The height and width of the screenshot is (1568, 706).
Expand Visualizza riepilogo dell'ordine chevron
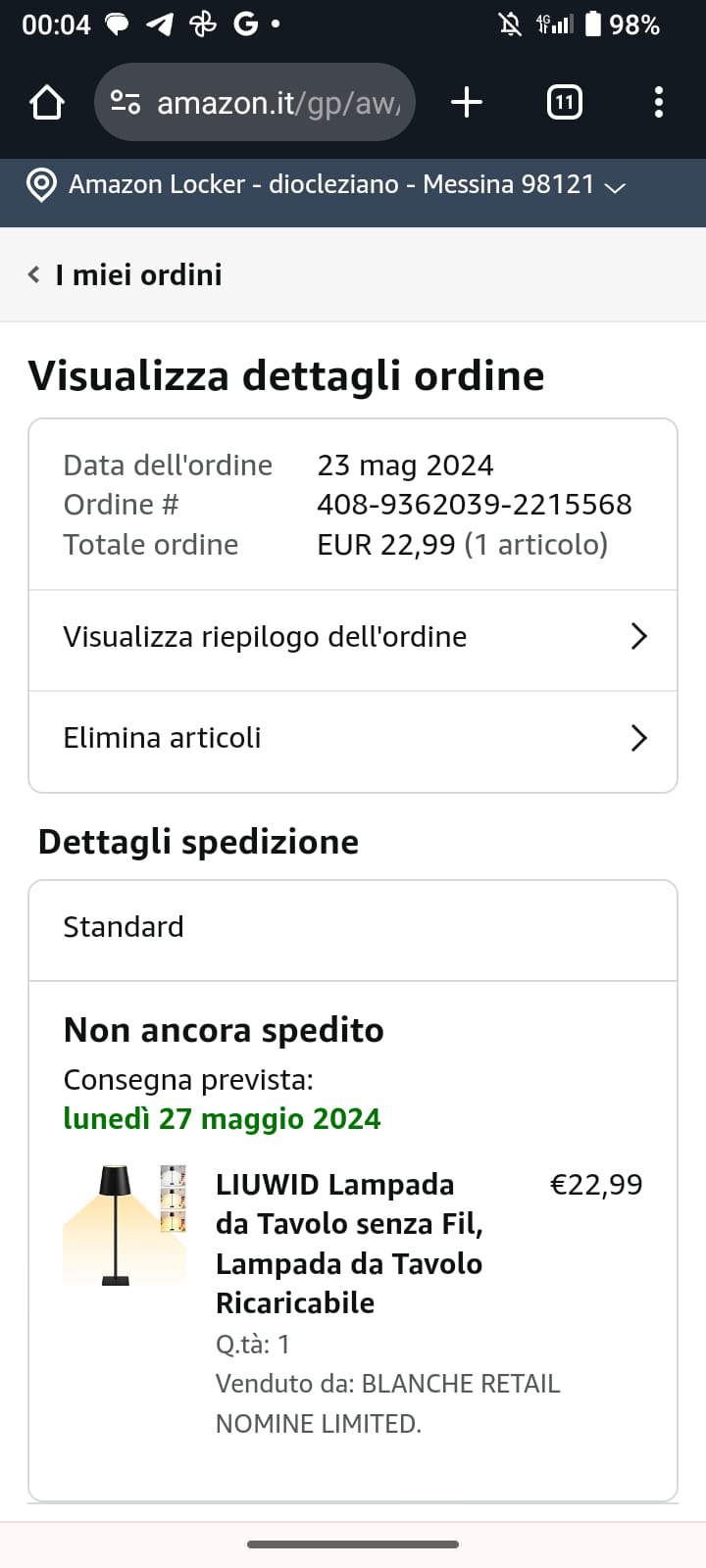(638, 637)
